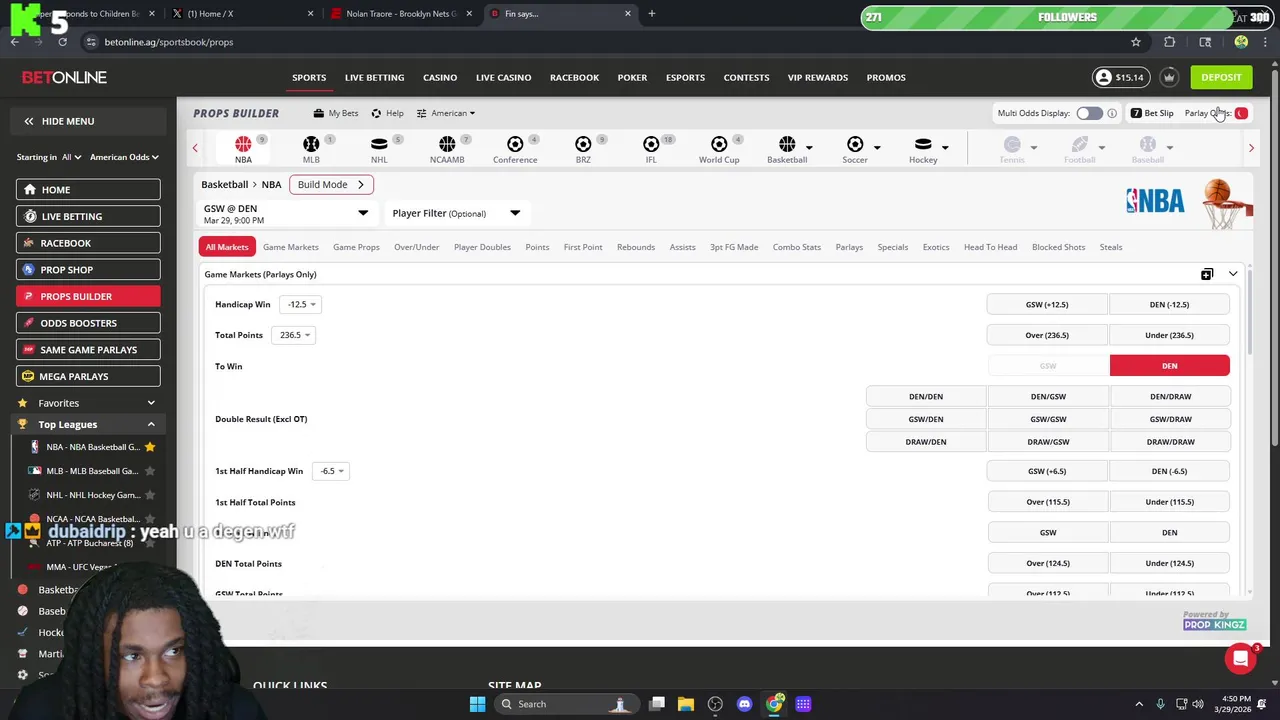The width and height of the screenshot is (1280, 720).
Task: Select the Conference soccer icon
Action: point(515,145)
